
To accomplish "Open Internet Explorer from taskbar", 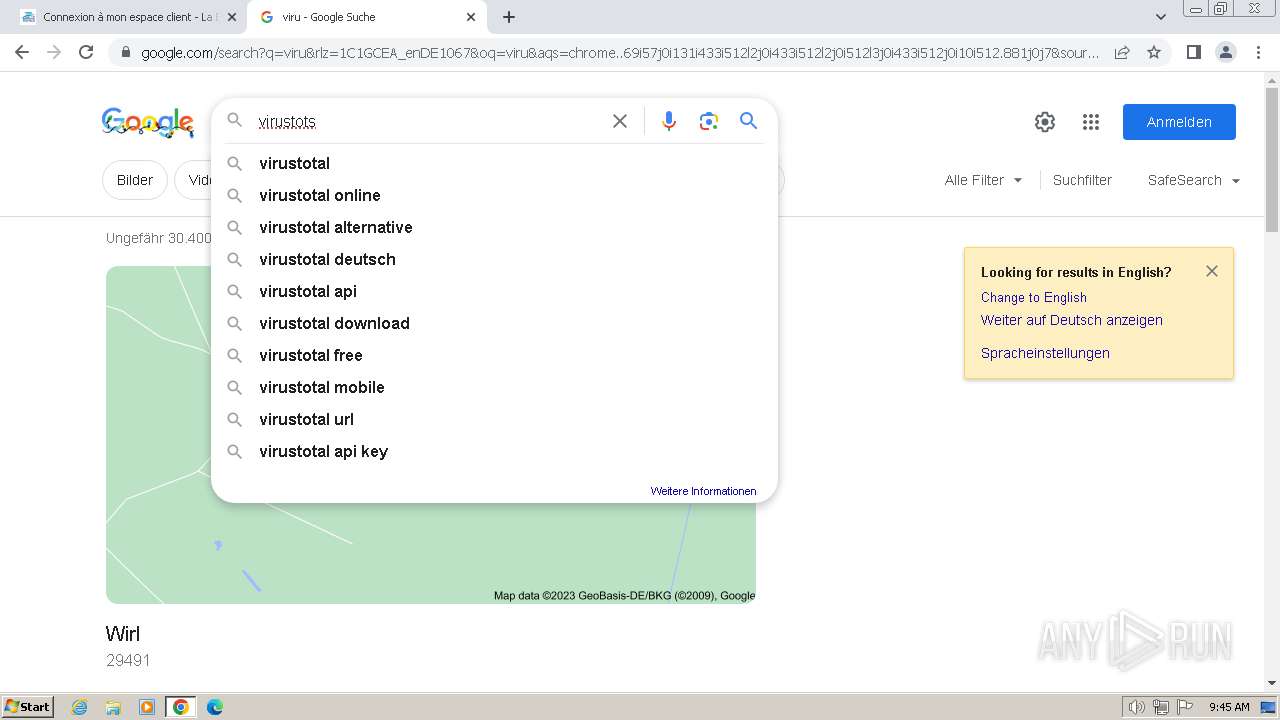I will [x=80, y=707].
